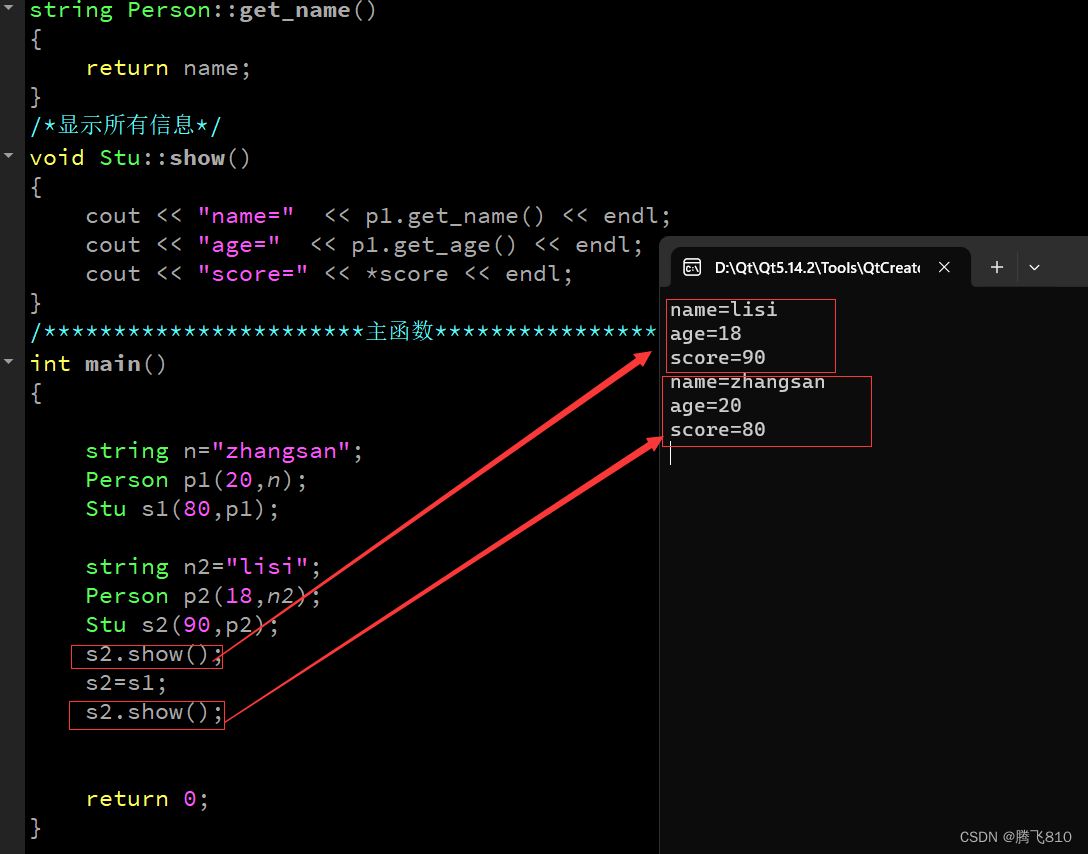Viewport: 1088px width, 854px height.
Task: Click the first 's2.show();' before assignment
Action: pos(153,654)
